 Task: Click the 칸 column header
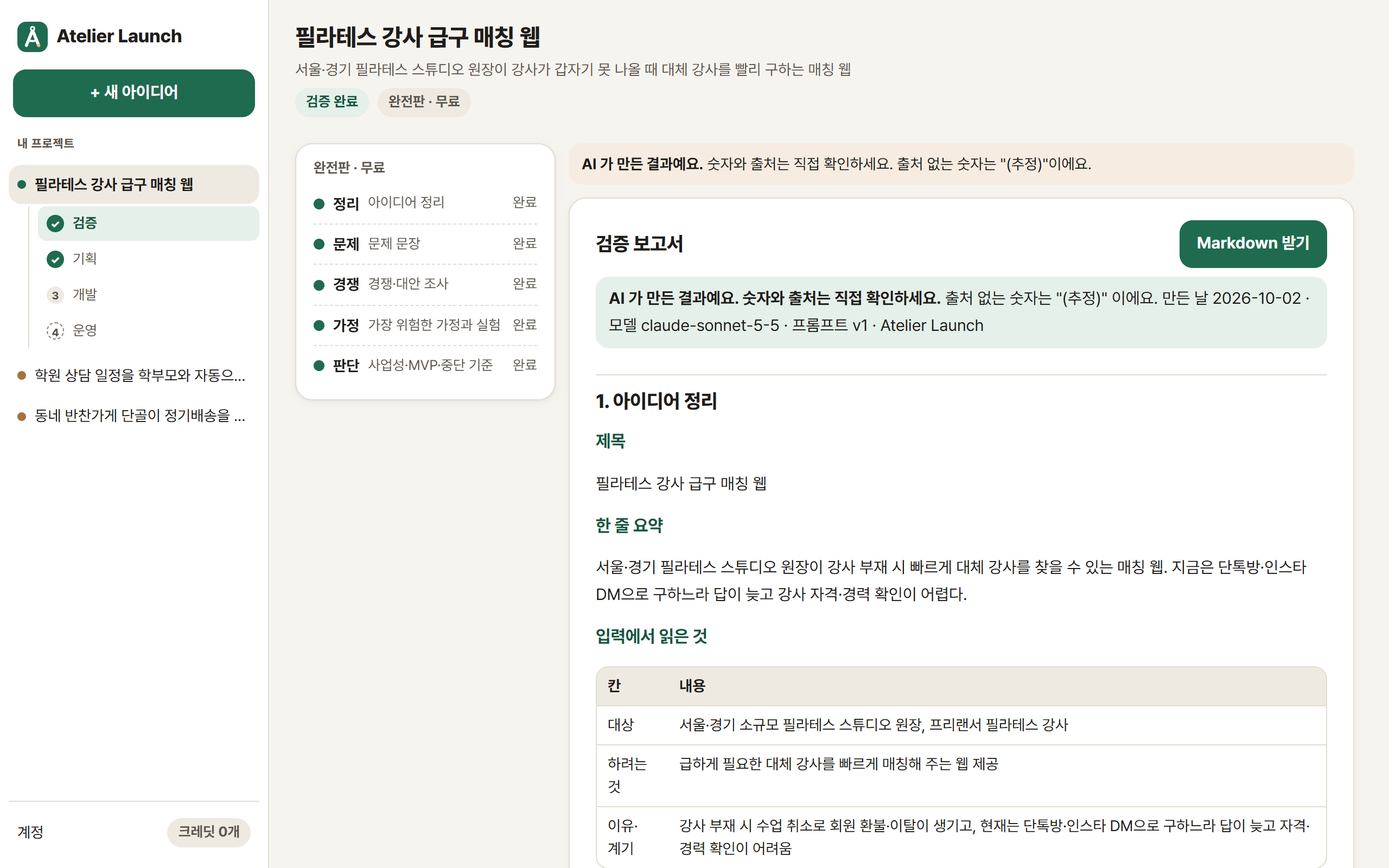click(x=614, y=686)
